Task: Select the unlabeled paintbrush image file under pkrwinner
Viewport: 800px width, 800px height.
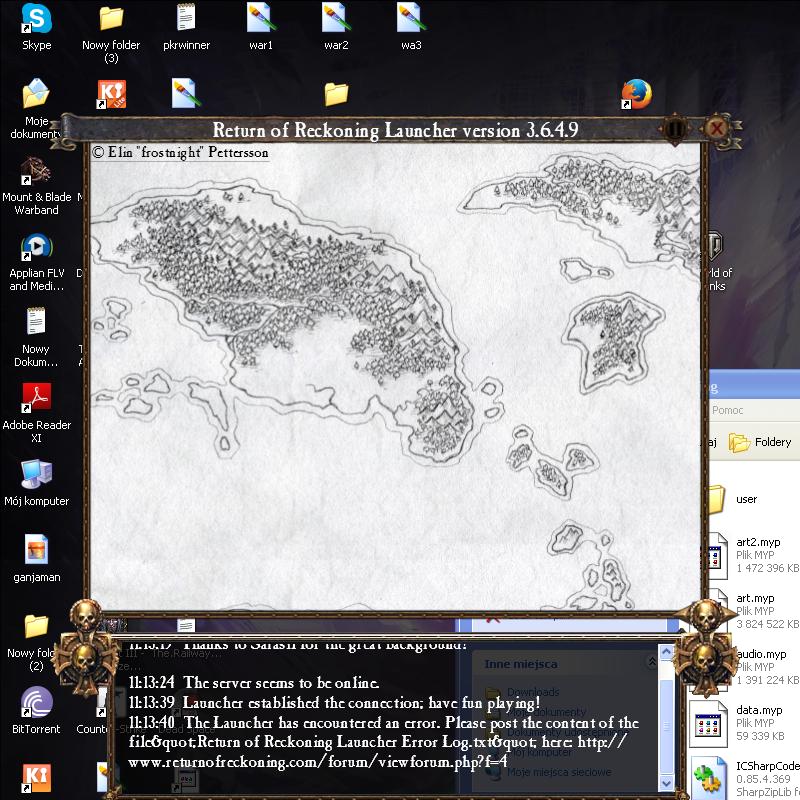Action: [x=186, y=93]
